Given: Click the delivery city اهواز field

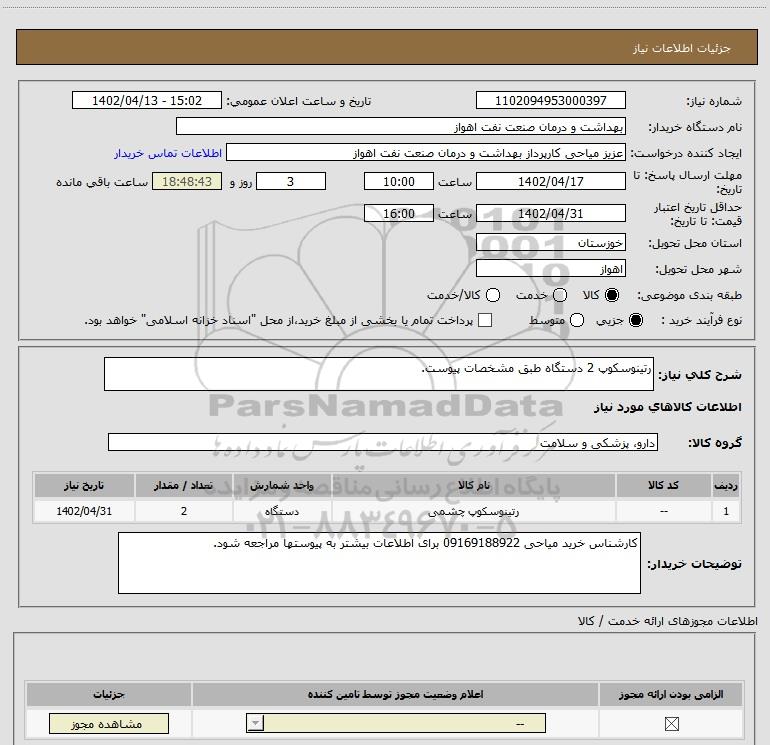Looking at the screenshot, I should (550, 268).
